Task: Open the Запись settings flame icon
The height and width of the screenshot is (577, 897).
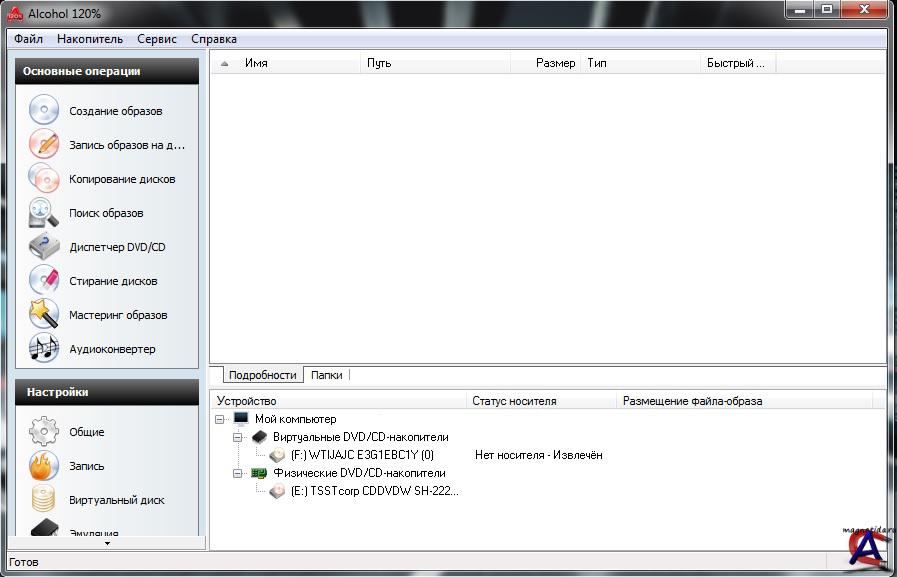Action: 44,466
